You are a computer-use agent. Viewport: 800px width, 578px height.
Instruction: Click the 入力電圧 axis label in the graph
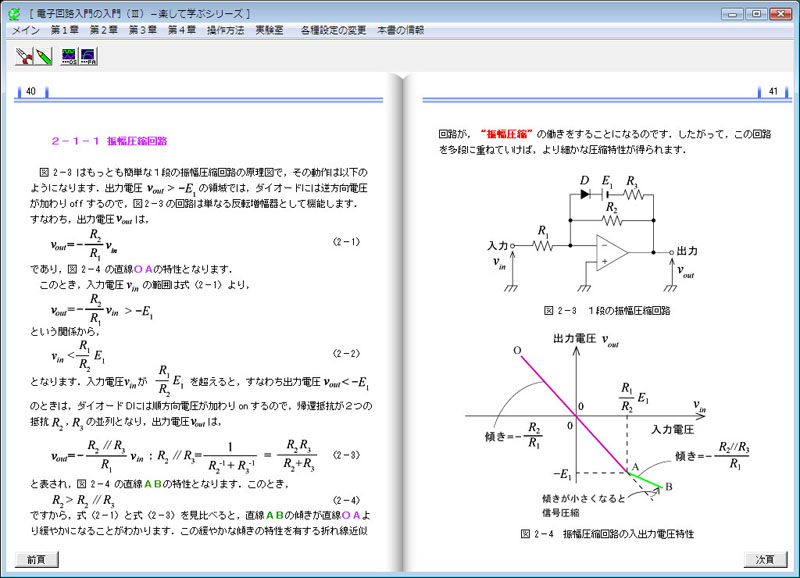(x=672, y=430)
